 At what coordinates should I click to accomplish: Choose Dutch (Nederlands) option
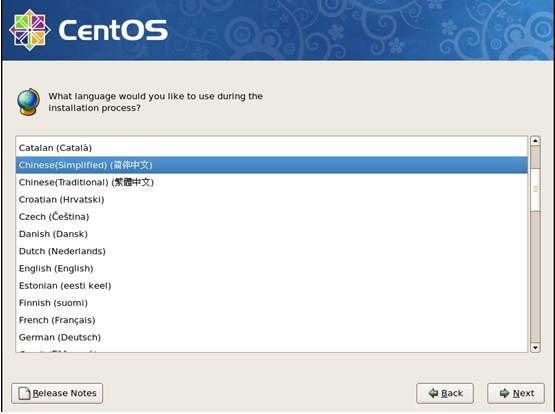pos(271,251)
